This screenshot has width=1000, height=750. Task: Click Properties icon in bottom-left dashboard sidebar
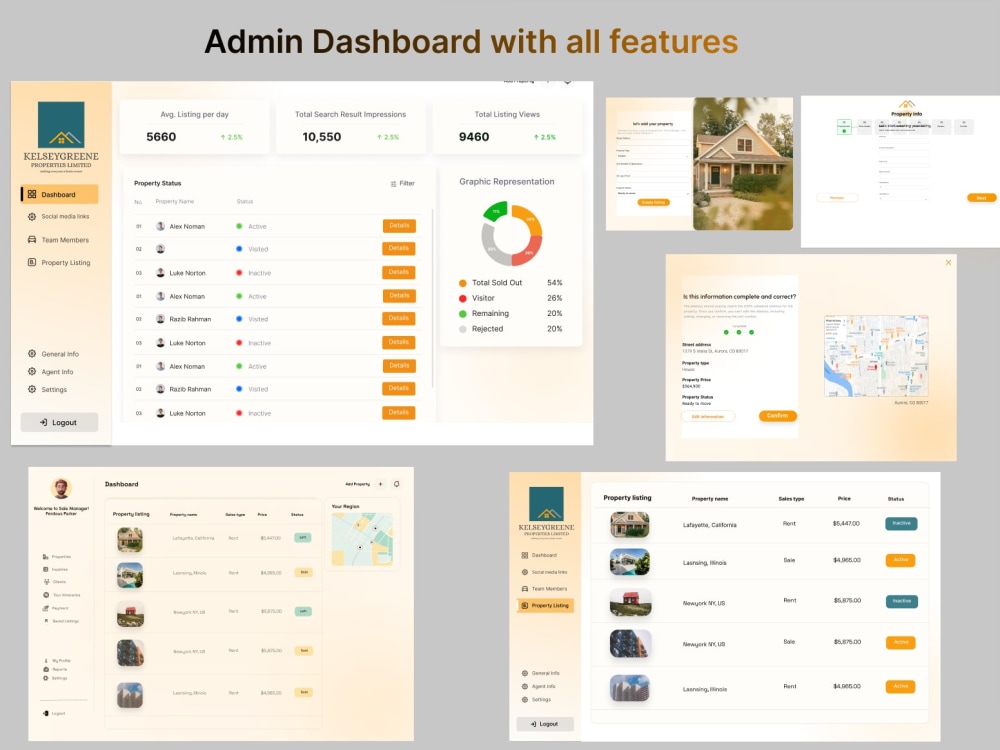[x=45, y=557]
